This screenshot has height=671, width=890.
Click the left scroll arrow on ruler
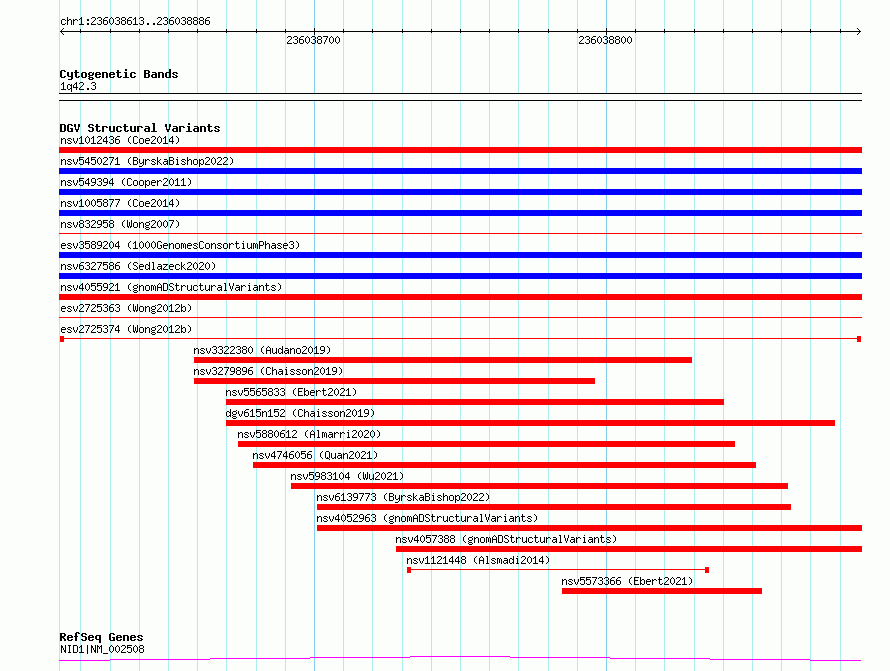point(62,31)
